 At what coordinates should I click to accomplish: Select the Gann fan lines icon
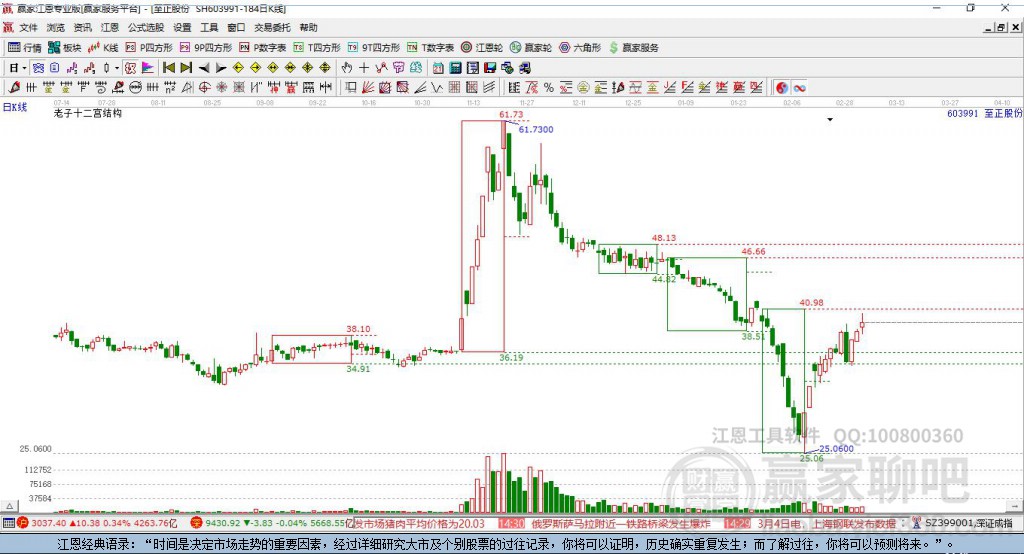[x=368, y=88]
